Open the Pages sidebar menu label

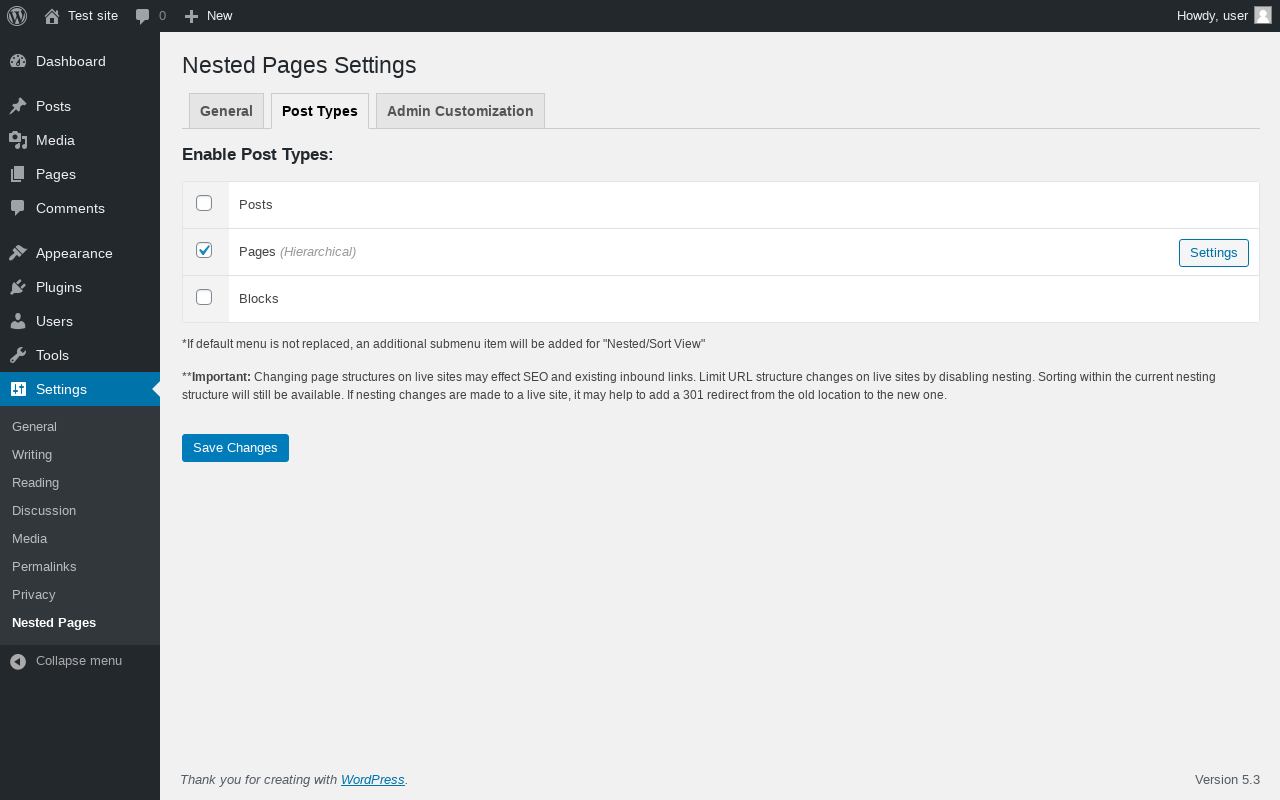coord(56,174)
